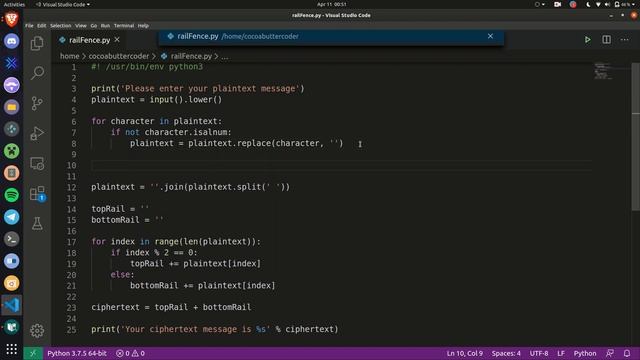Open the problems errors and warnings indicator

tap(130, 353)
